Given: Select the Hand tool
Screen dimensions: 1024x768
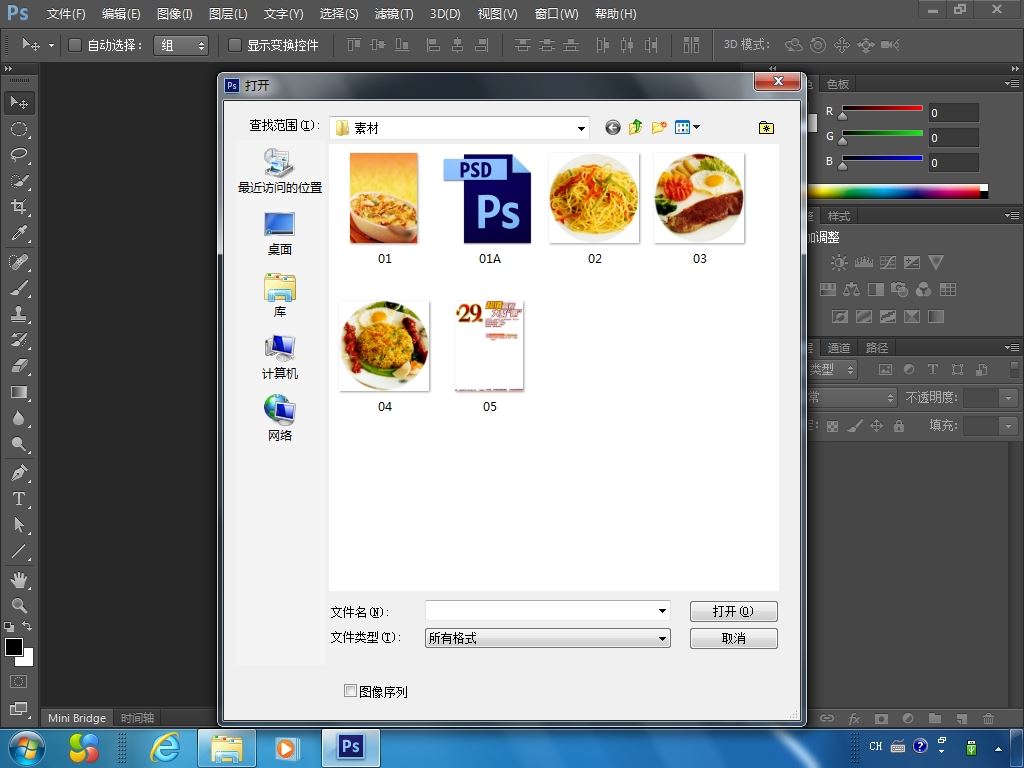Looking at the screenshot, I should pos(19,579).
